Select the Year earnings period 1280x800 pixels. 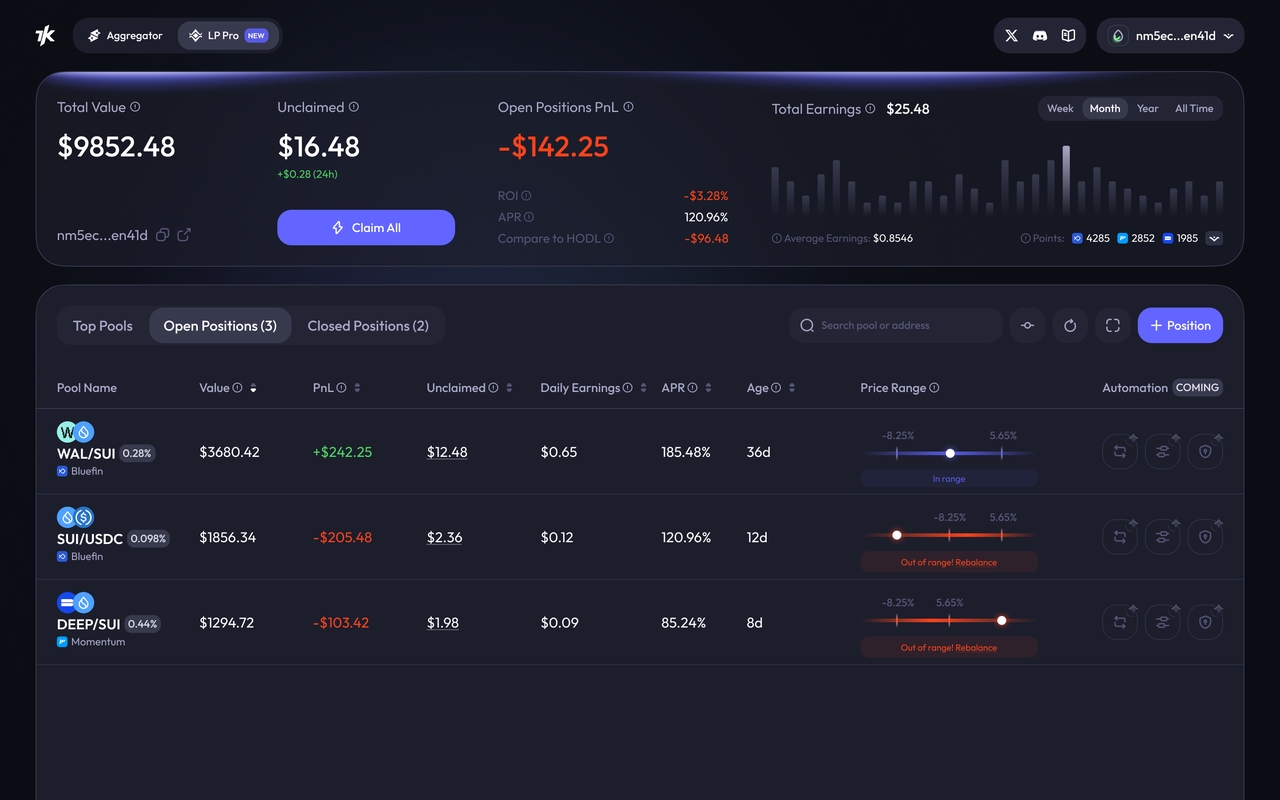tap(1147, 109)
